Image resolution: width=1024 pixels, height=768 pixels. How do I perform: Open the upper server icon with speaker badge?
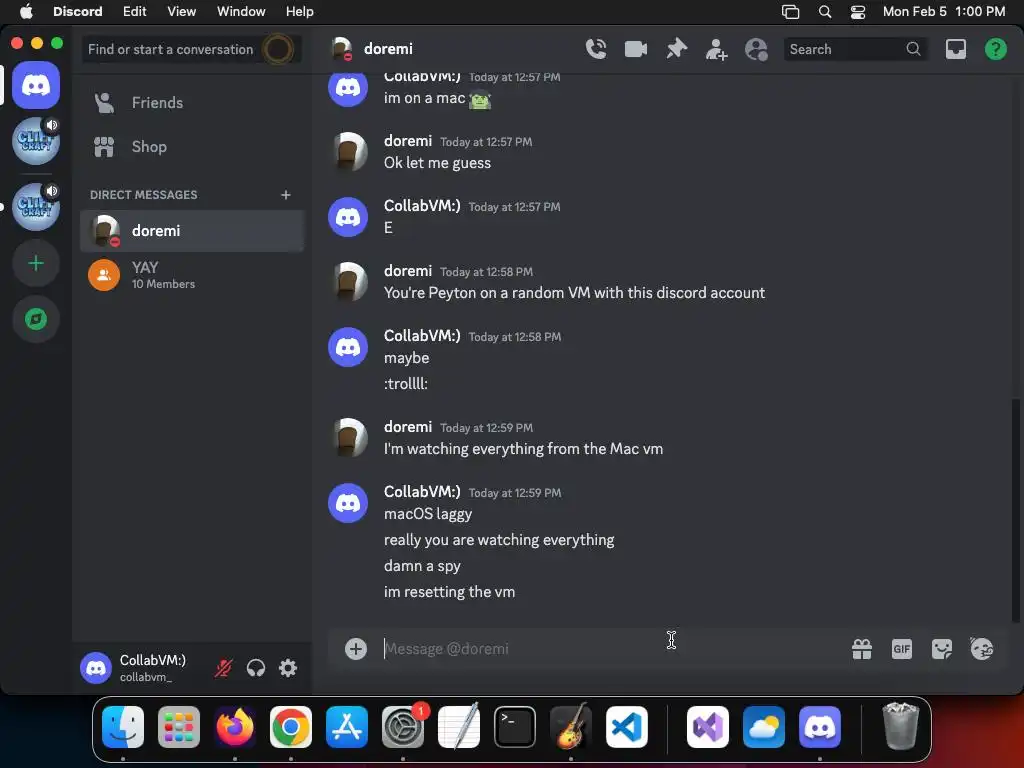[36, 140]
